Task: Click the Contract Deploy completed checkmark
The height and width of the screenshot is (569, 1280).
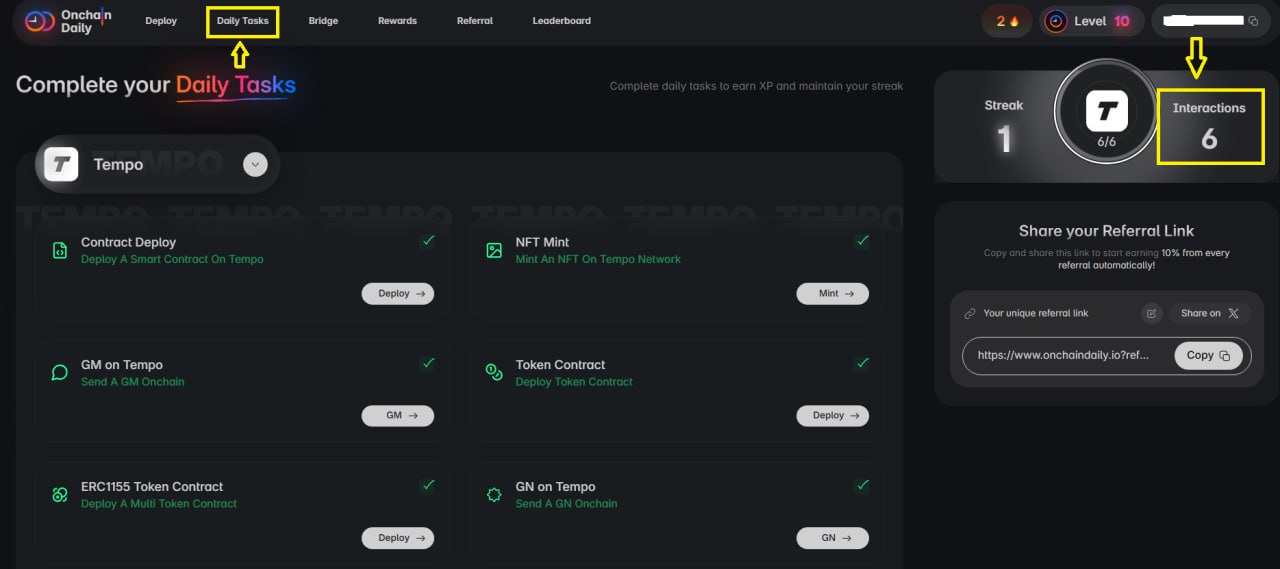Action: point(428,241)
